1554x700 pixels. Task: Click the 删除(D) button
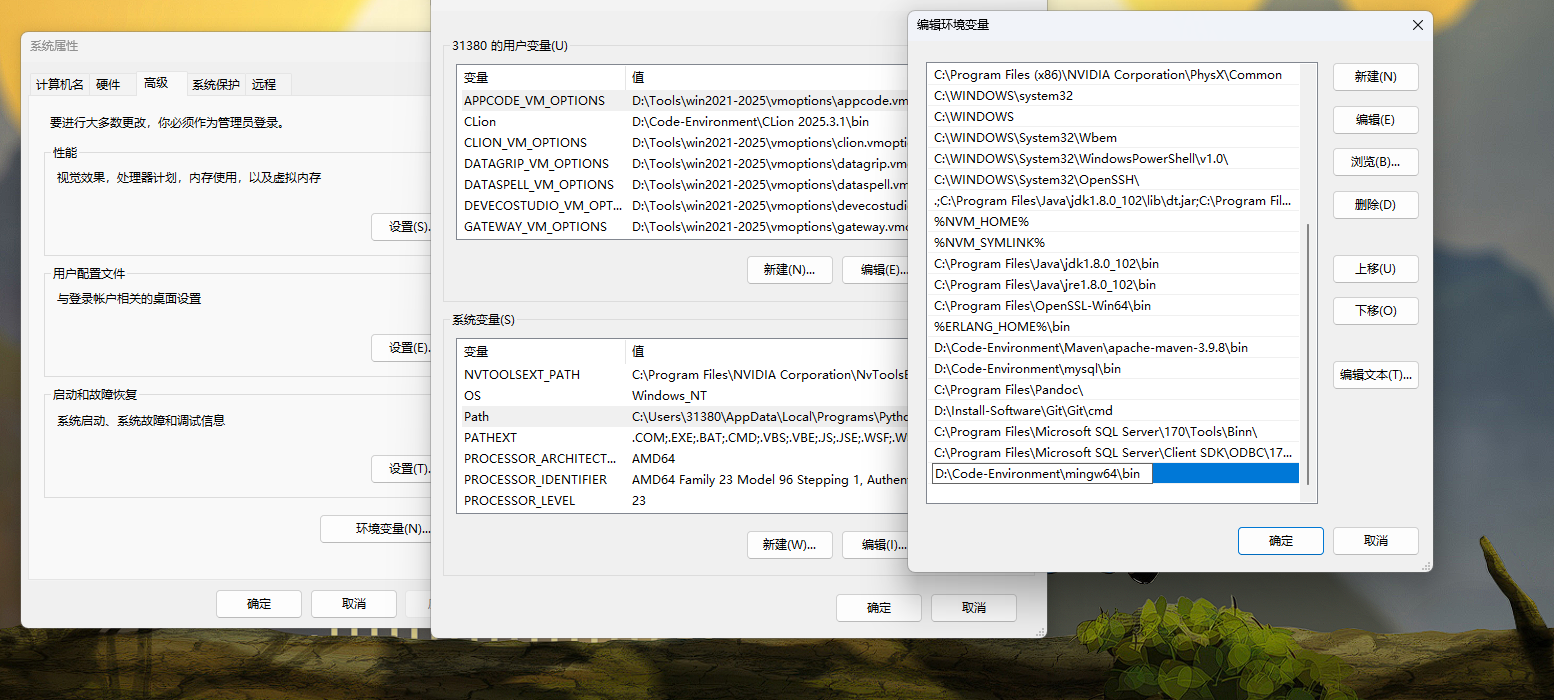coord(1375,205)
